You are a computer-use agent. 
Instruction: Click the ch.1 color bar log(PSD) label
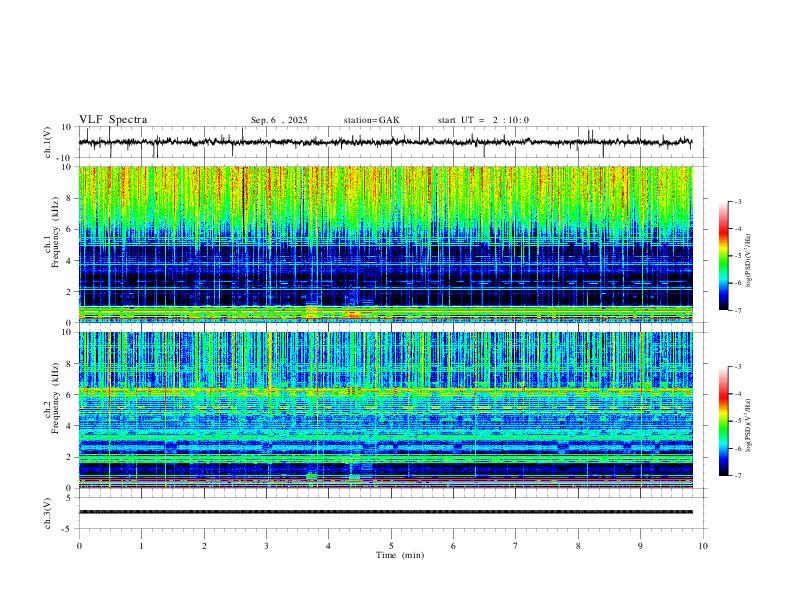(749, 261)
